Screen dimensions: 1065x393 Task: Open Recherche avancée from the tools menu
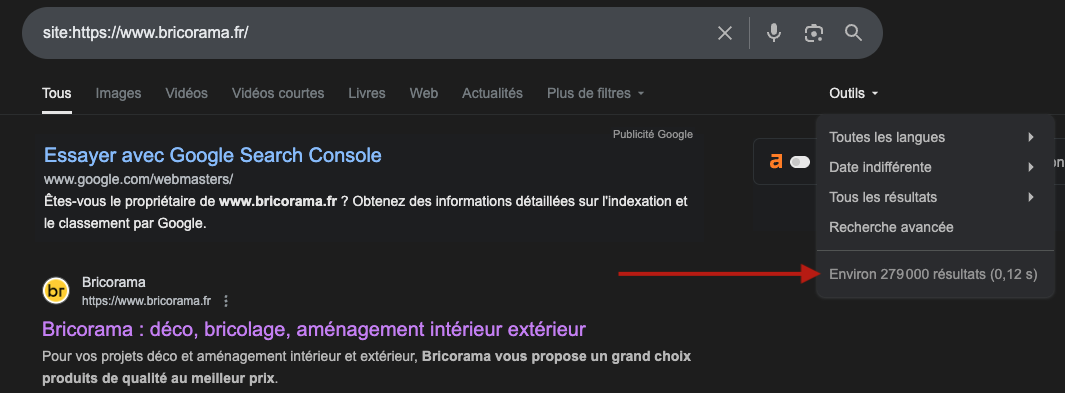click(935, 227)
